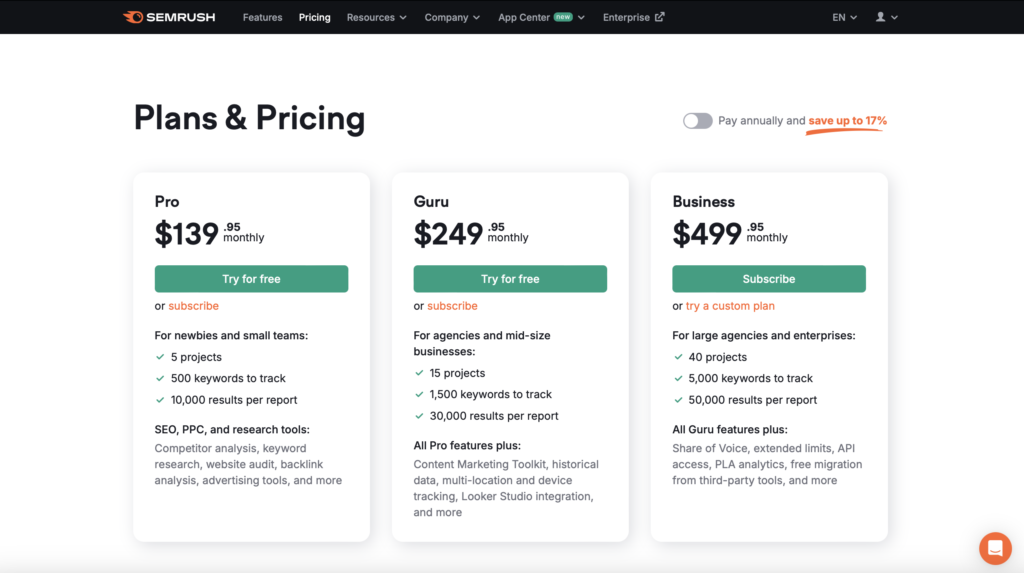The height and width of the screenshot is (573, 1024).
Task: Go to the Features menu item
Action: pos(262,17)
